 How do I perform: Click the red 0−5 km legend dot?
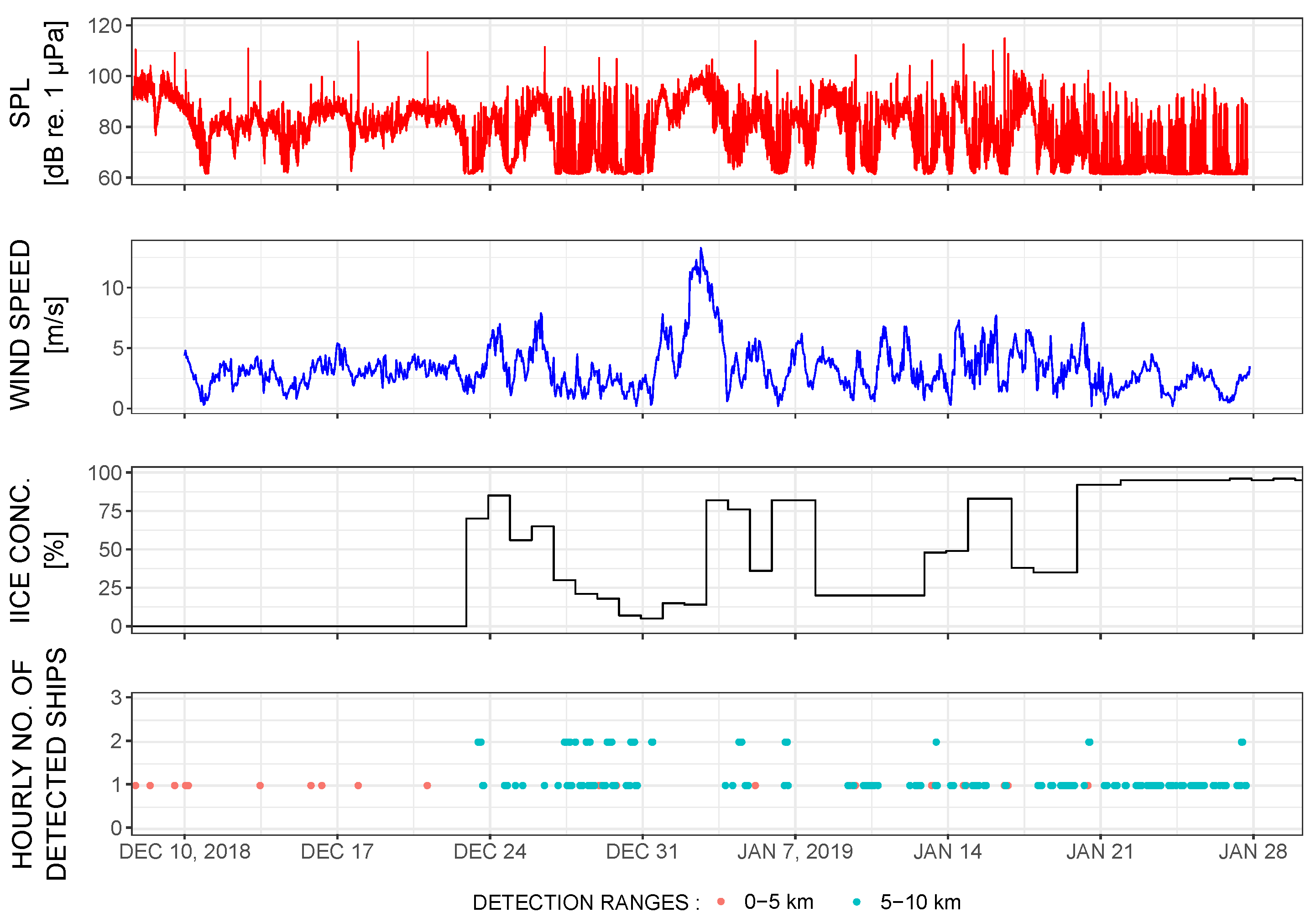click(x=721, y=902)
